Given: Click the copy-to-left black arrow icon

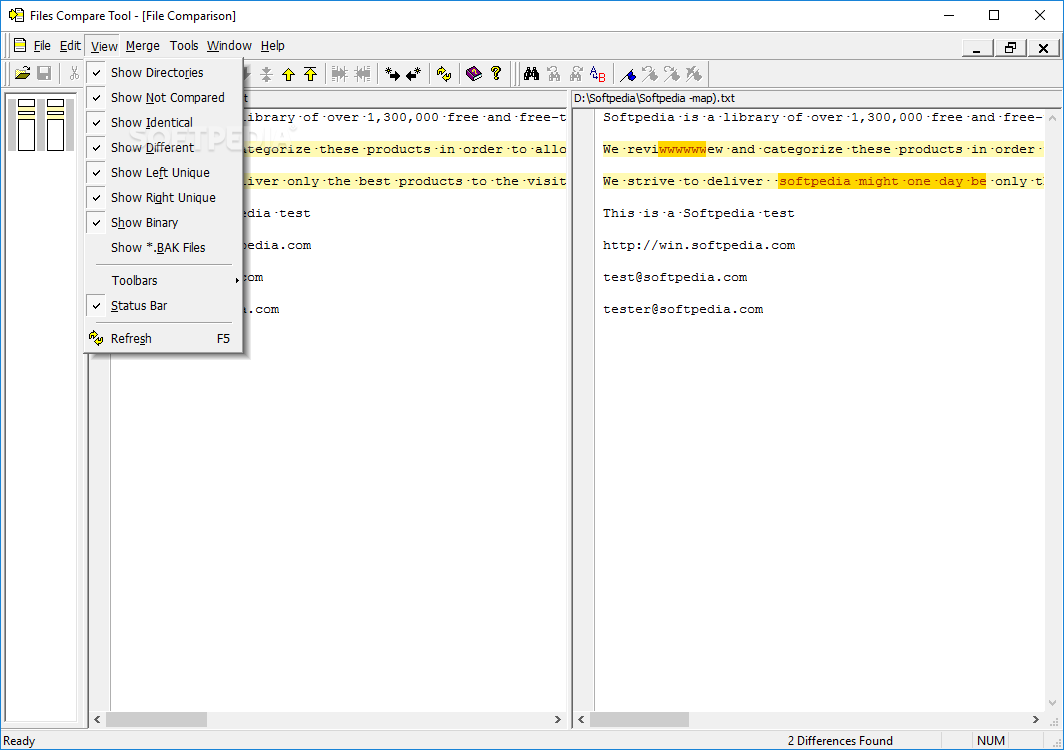Looking at the screenshot, I should tap(413, 74).
